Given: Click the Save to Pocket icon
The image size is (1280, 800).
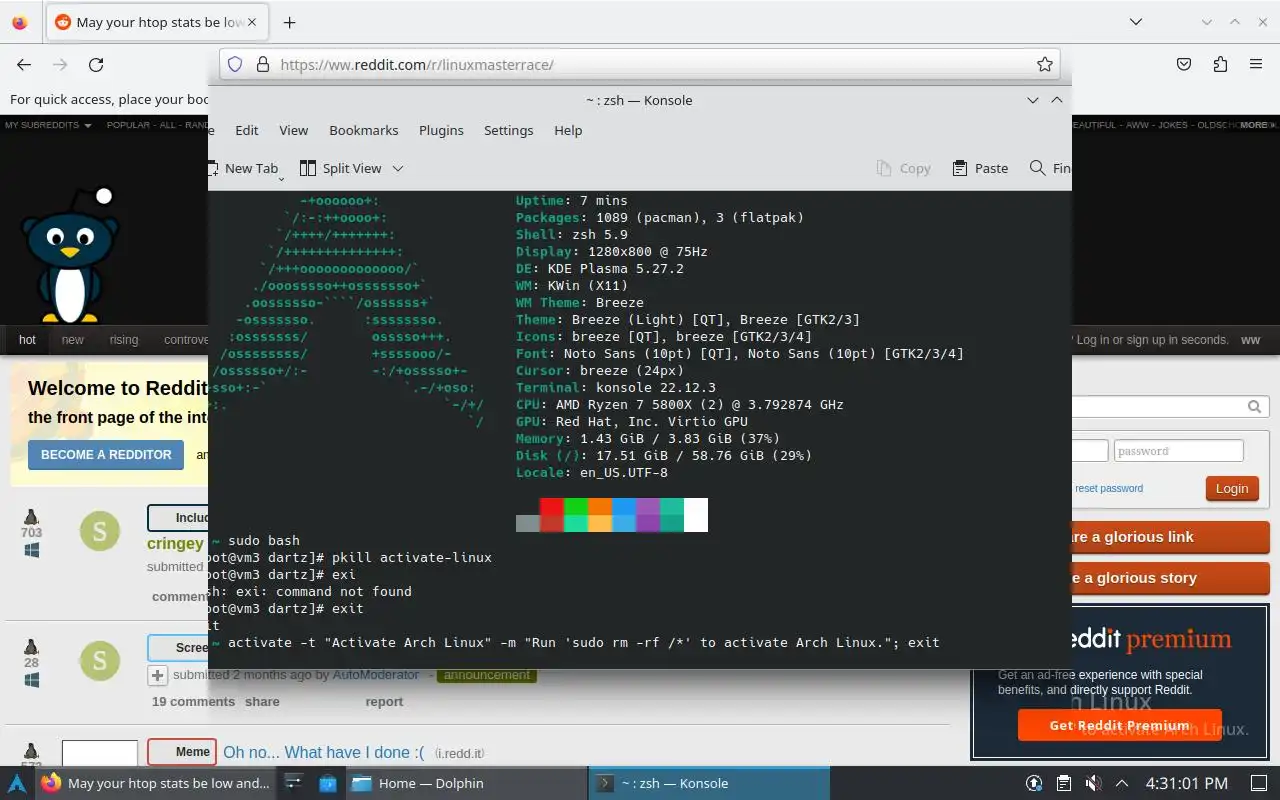Looking at the screenshot, I should pos(1184,64).
